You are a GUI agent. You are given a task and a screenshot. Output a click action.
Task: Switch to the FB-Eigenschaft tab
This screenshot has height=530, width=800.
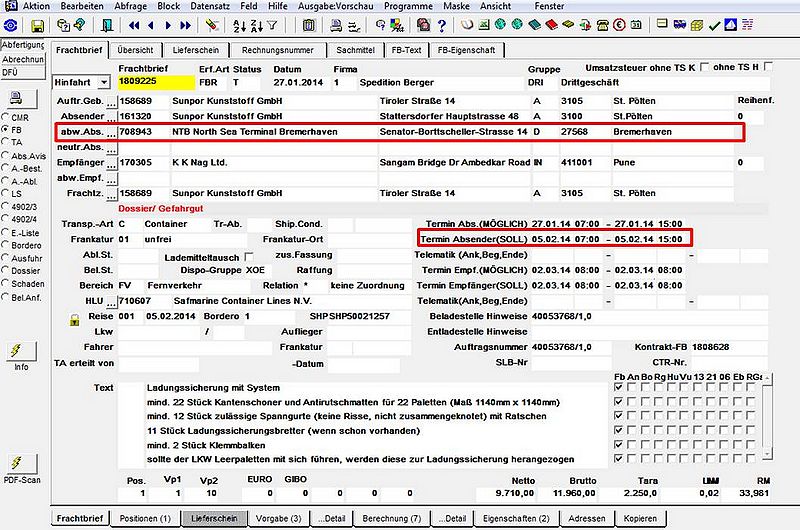466,50
